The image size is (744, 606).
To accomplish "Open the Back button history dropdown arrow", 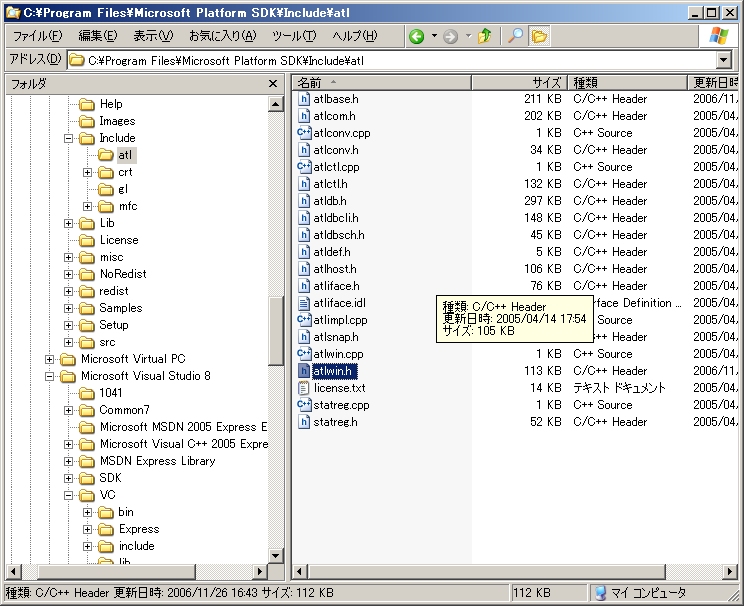I will 434,36.
